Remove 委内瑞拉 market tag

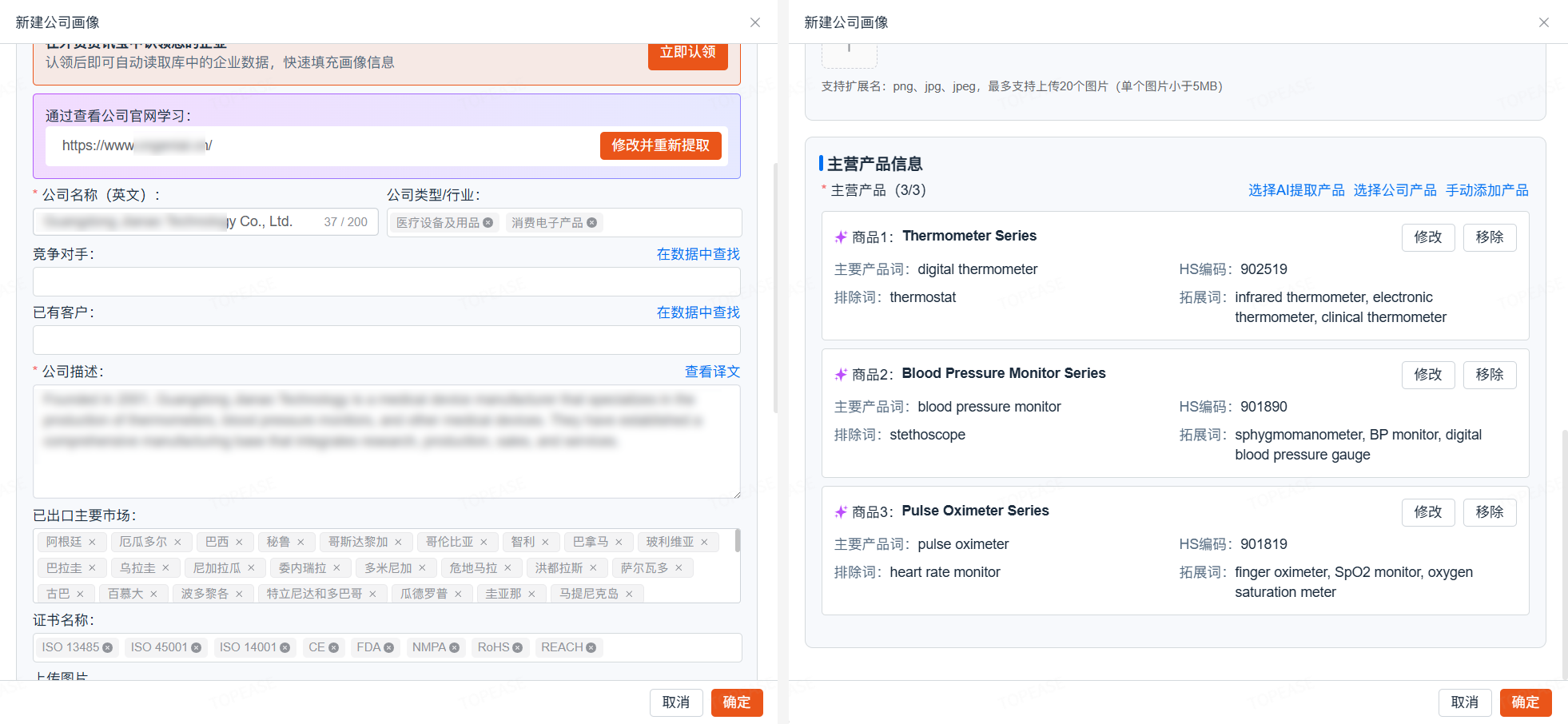(x=336, y=568)
